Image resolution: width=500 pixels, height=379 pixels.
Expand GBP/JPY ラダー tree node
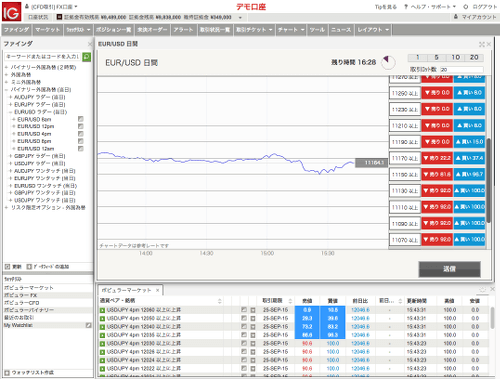click(x=10, y=156)
